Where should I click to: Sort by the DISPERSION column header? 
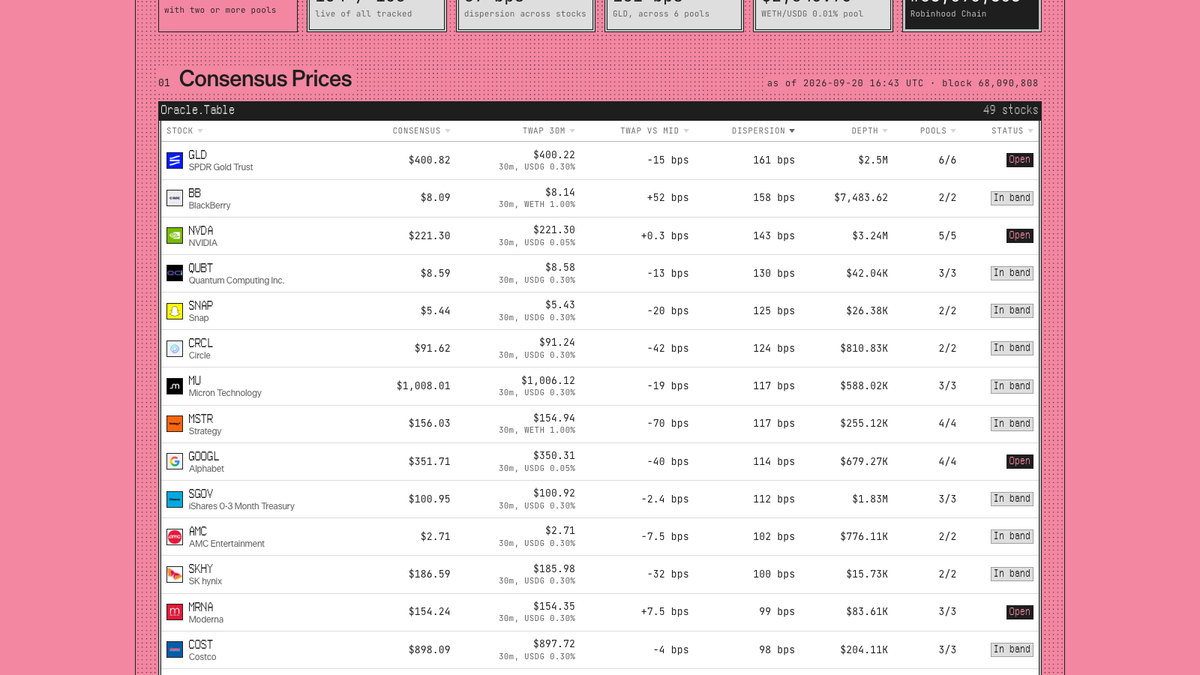pyautogui.click(x=763, y=131)
